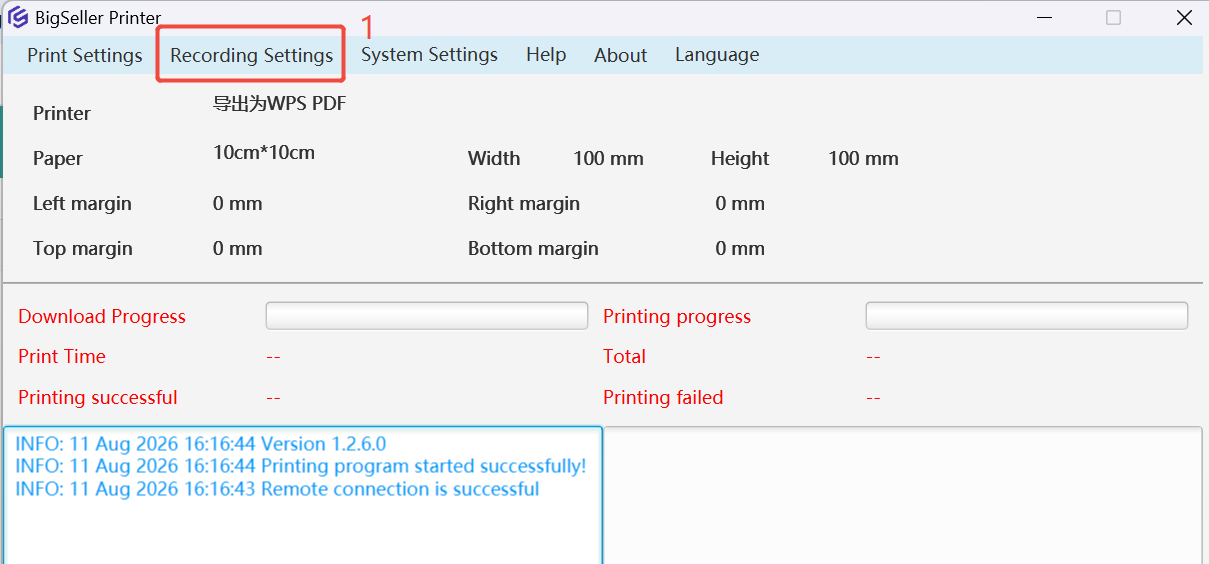This screenshot has width=1209, height=564.
Task: Click the 'Paper' label
Action: pos(58,158)
